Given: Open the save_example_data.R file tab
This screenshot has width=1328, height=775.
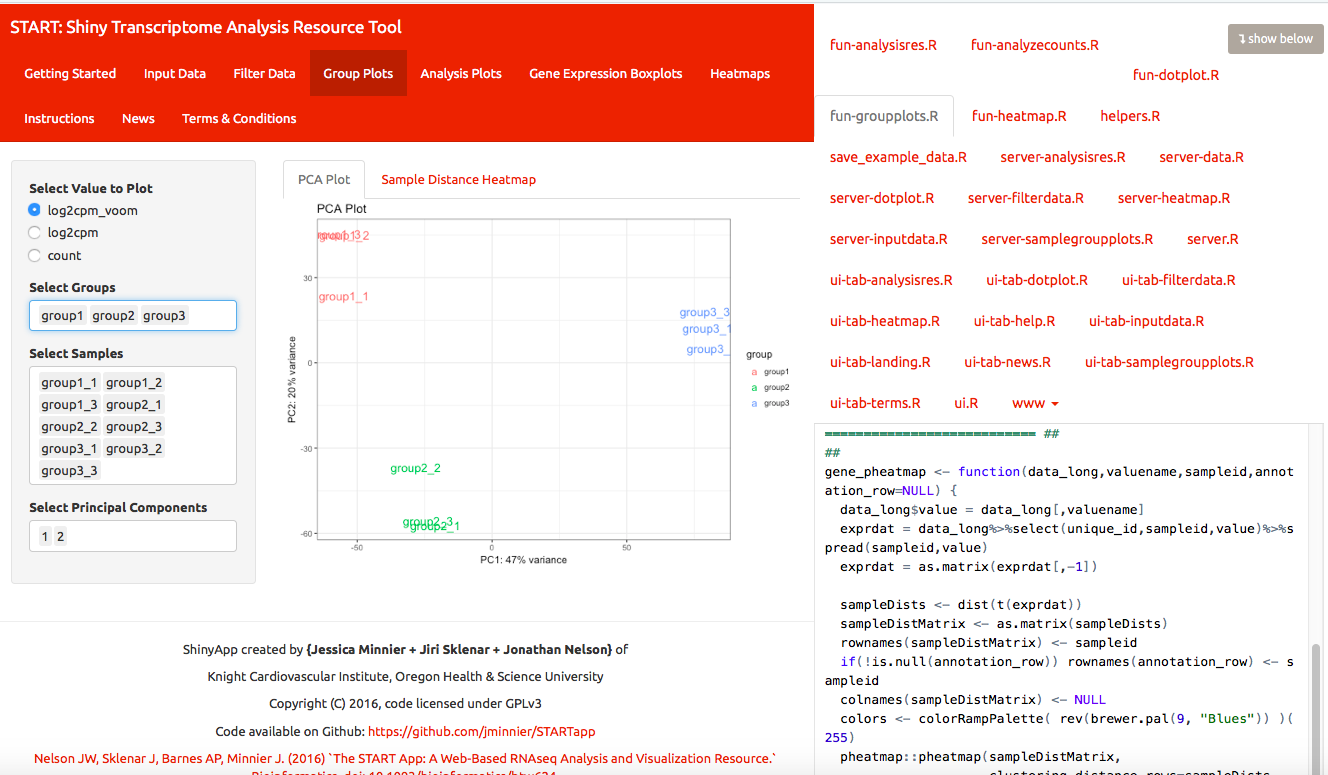Looking at the screenshot, I should pos(898,157).
